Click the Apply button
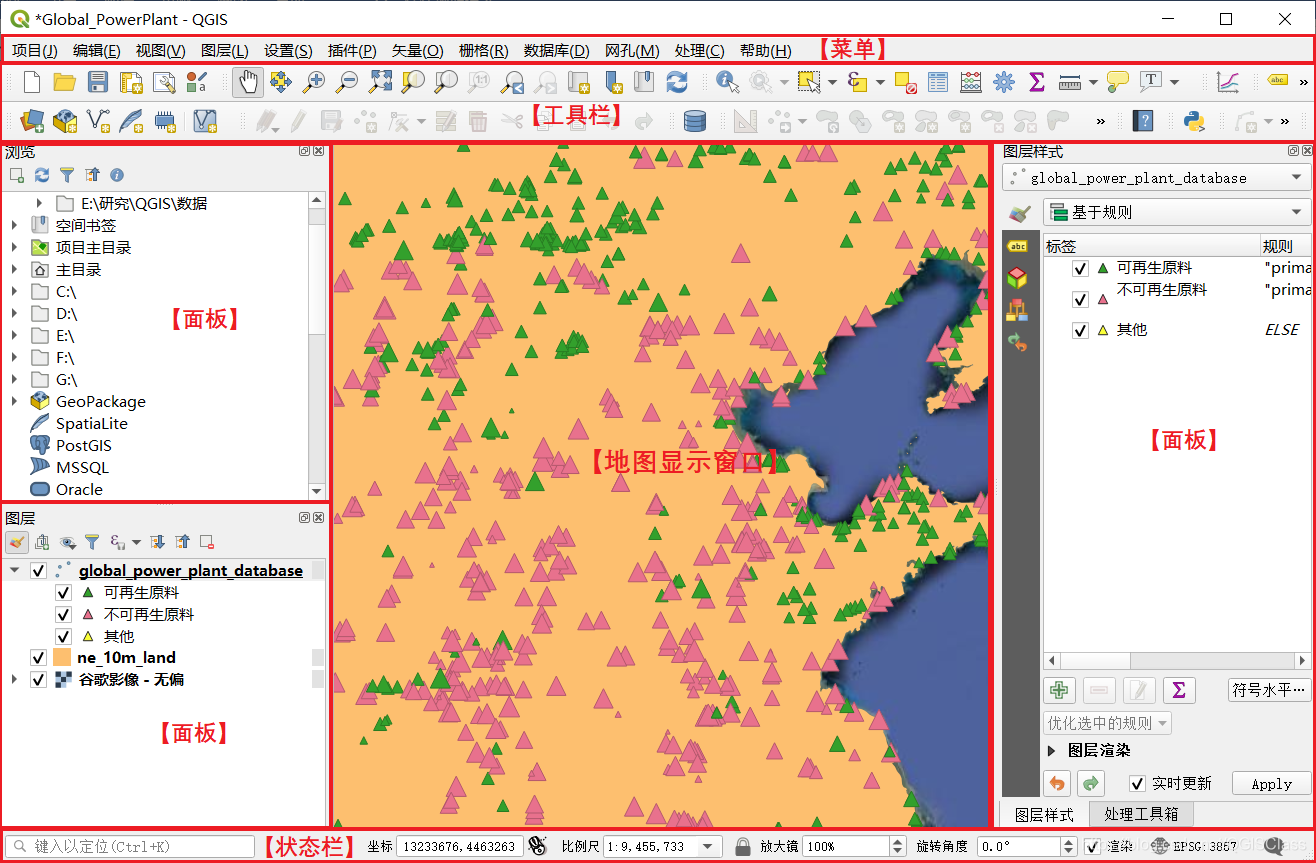This screenshot has width=1316, height=863. (1271, 783)
